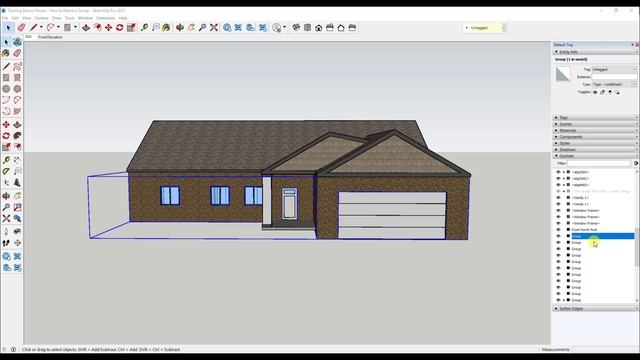Click the status bar info circle icon
This screenshot has height=360, width=640.
[x=13, y=349]
